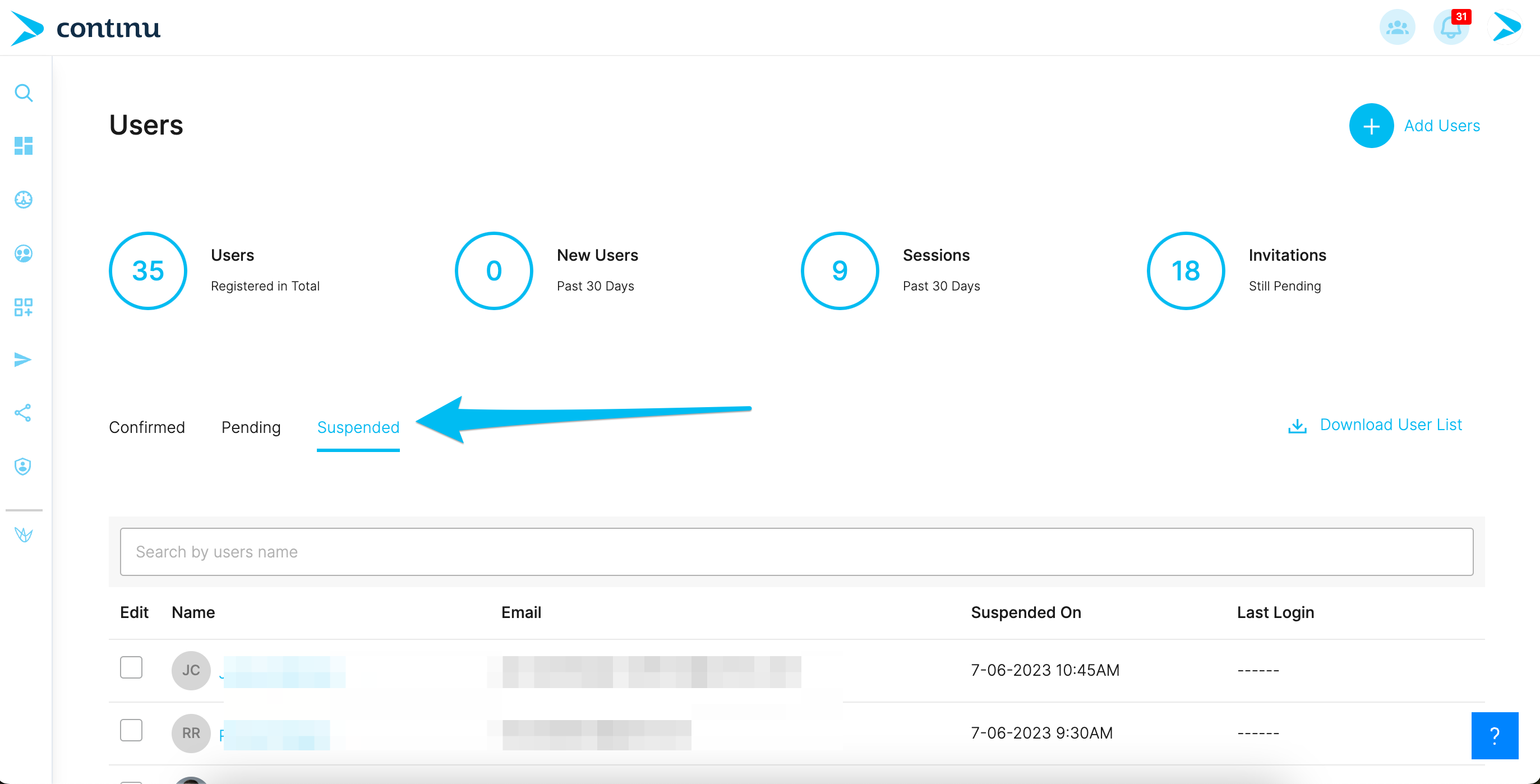
Task: Click the search magnifier icon in sidebar
Action: [x=24, y=93]
